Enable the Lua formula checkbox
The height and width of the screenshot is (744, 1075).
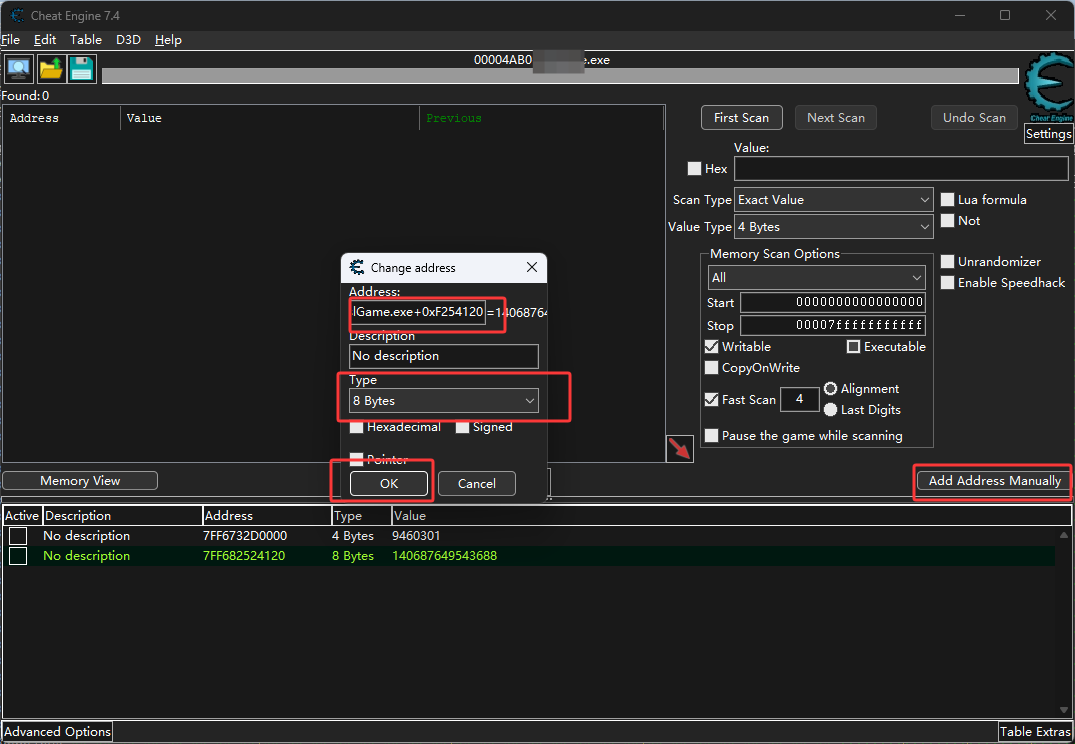point(947,200)
